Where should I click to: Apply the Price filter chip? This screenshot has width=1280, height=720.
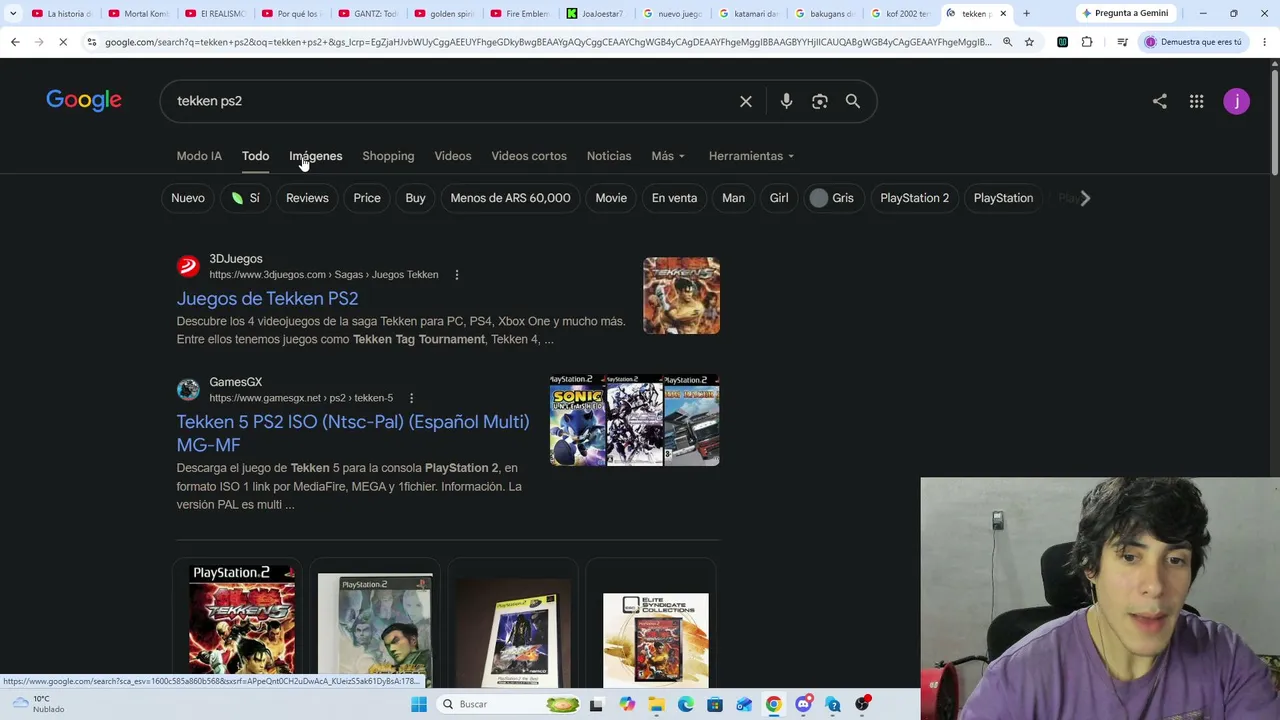tap(367, 198)
